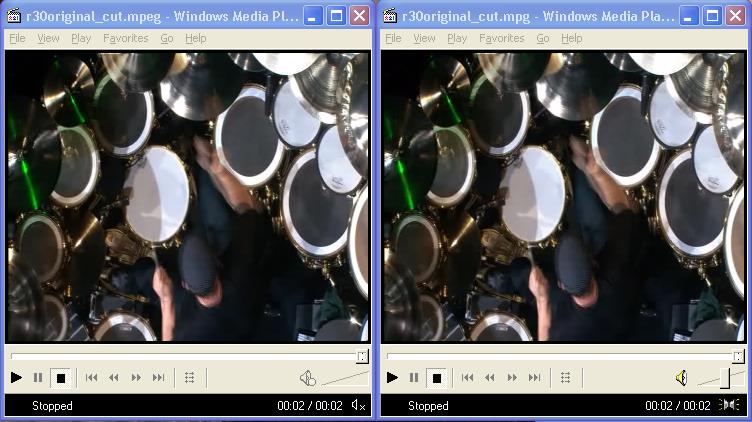Image resolution: width=752 pixels, height=422 pixels.
Task: Click preview/playlist icon in right window
Action: click(x=566, y=378)
